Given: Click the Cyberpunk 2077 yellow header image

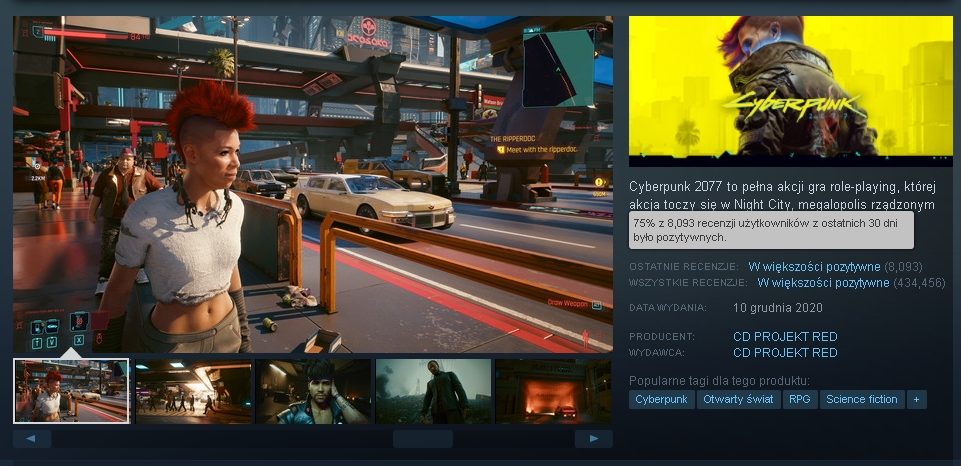Looking at the screenshot, I should click(x=791, y=91).
